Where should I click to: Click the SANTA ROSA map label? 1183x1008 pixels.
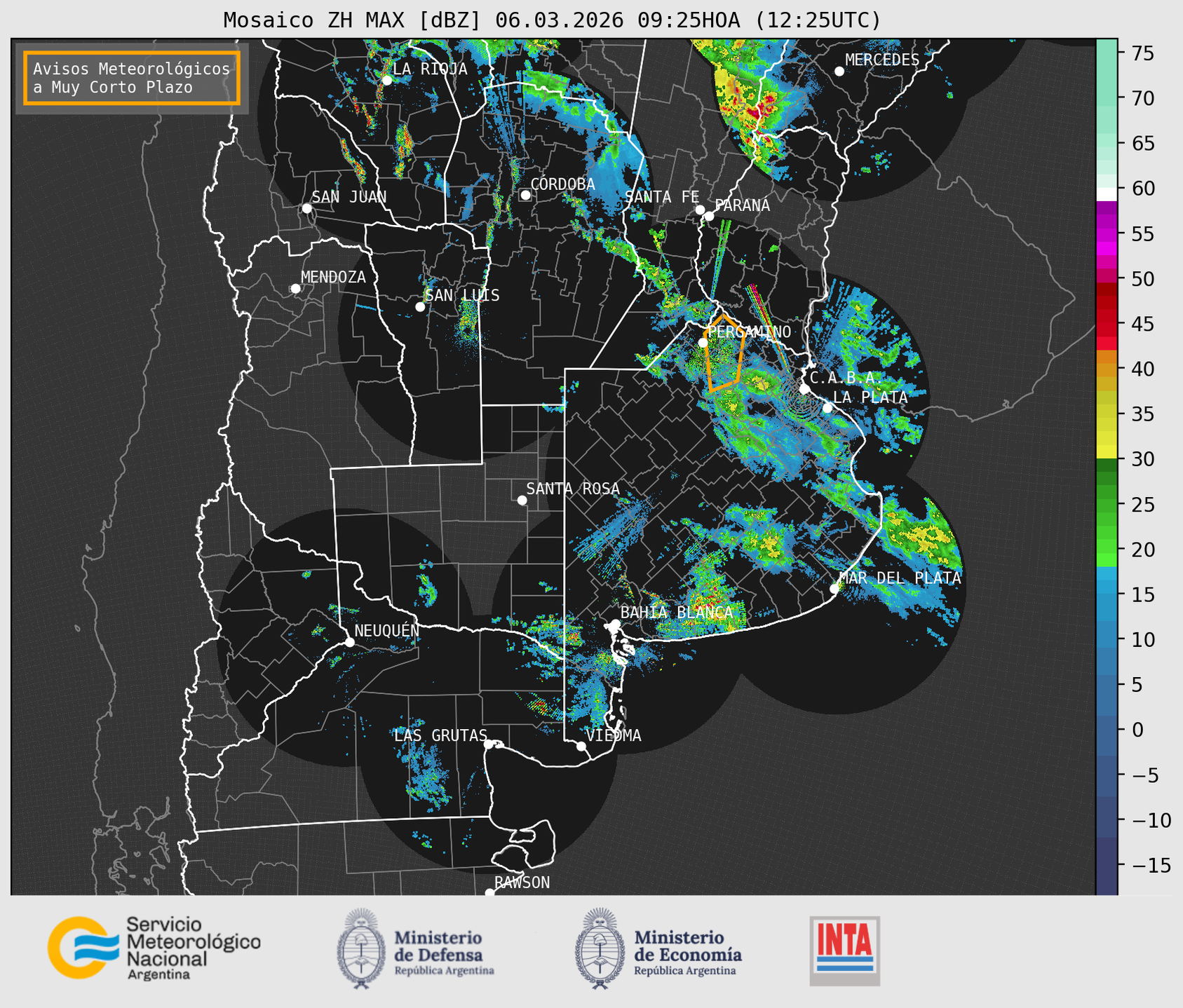coord(573,489)
